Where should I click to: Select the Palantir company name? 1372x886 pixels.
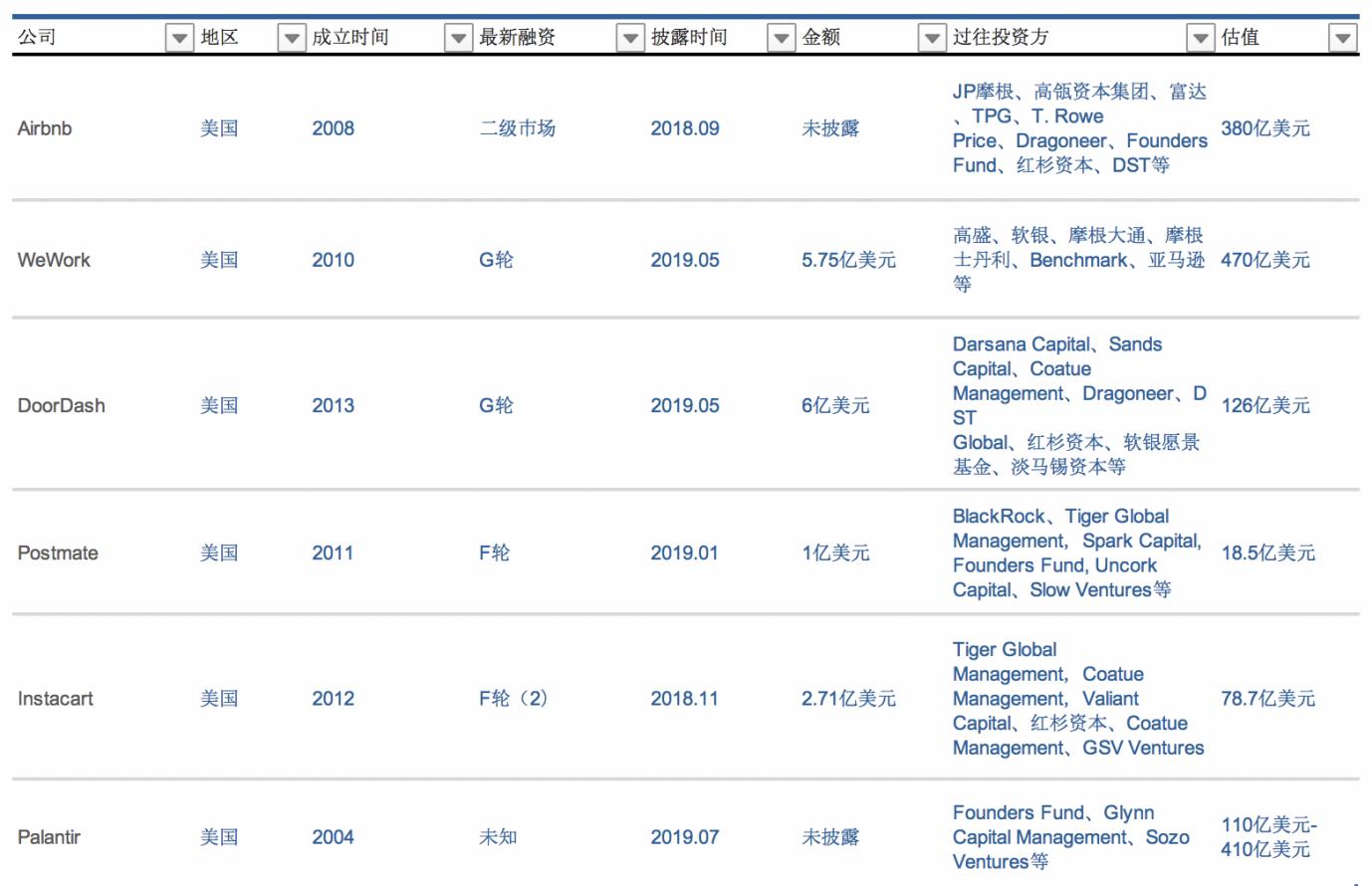tap(47, 837)
